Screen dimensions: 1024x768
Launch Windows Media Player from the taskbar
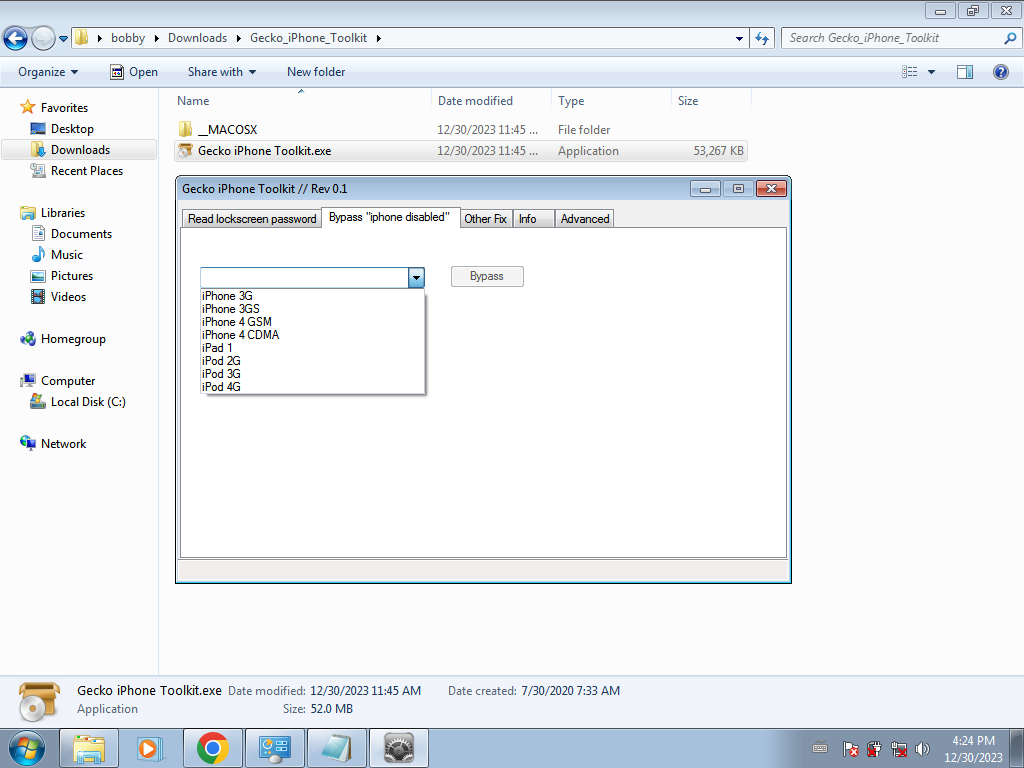150,748
